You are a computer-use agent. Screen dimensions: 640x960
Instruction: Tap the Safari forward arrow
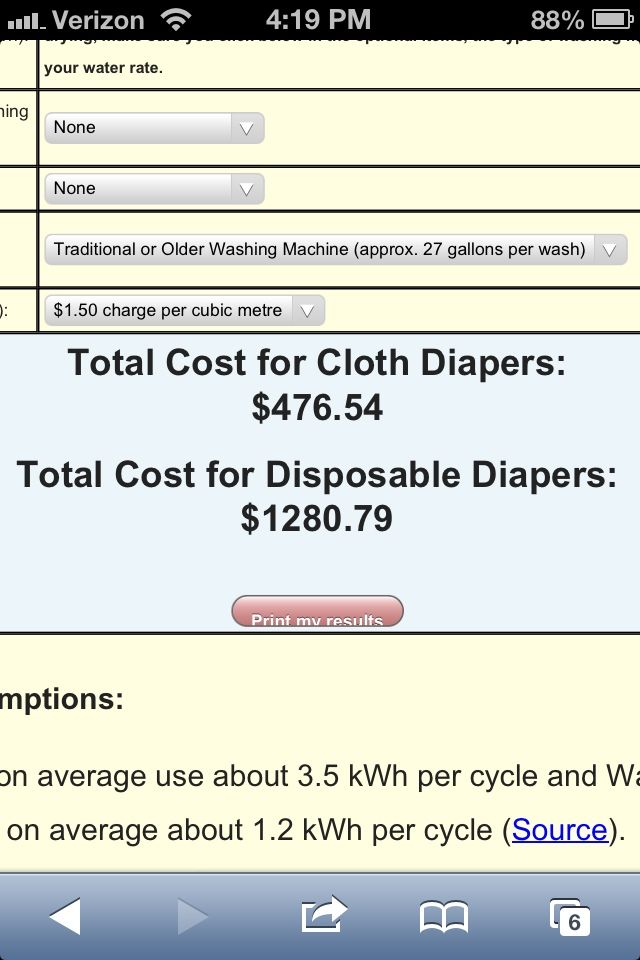[192, 916]
